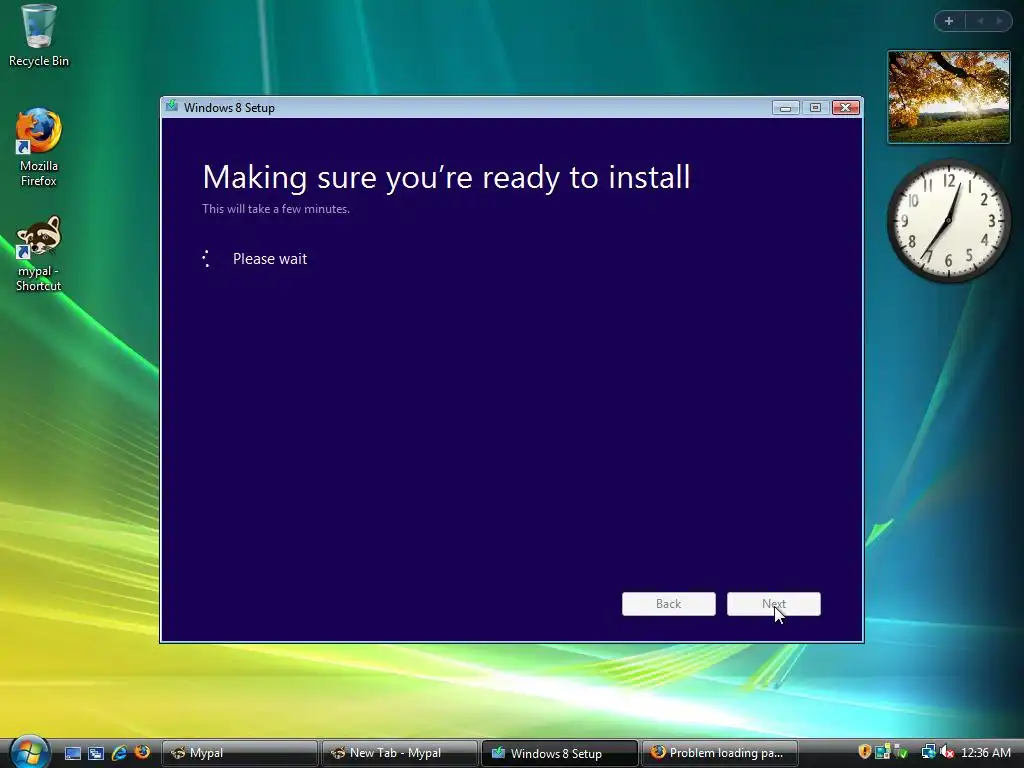Switch to Problem loading page taskbar button

pos(720,753)
